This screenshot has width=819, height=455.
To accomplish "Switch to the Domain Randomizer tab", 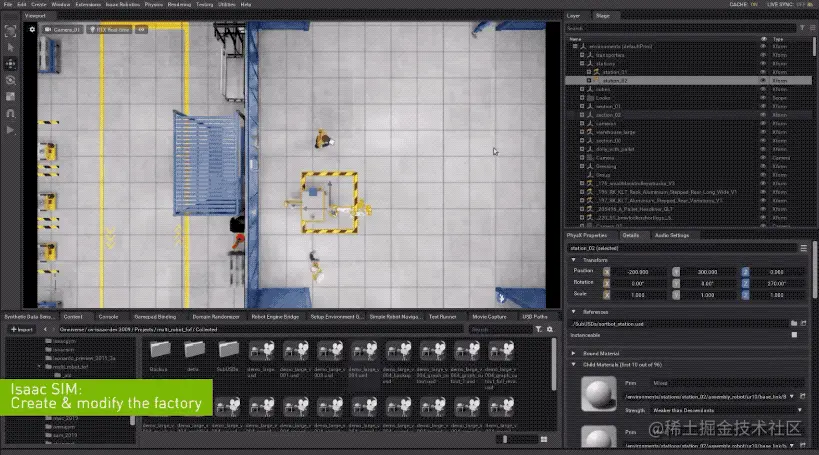I will coord(216,317).
